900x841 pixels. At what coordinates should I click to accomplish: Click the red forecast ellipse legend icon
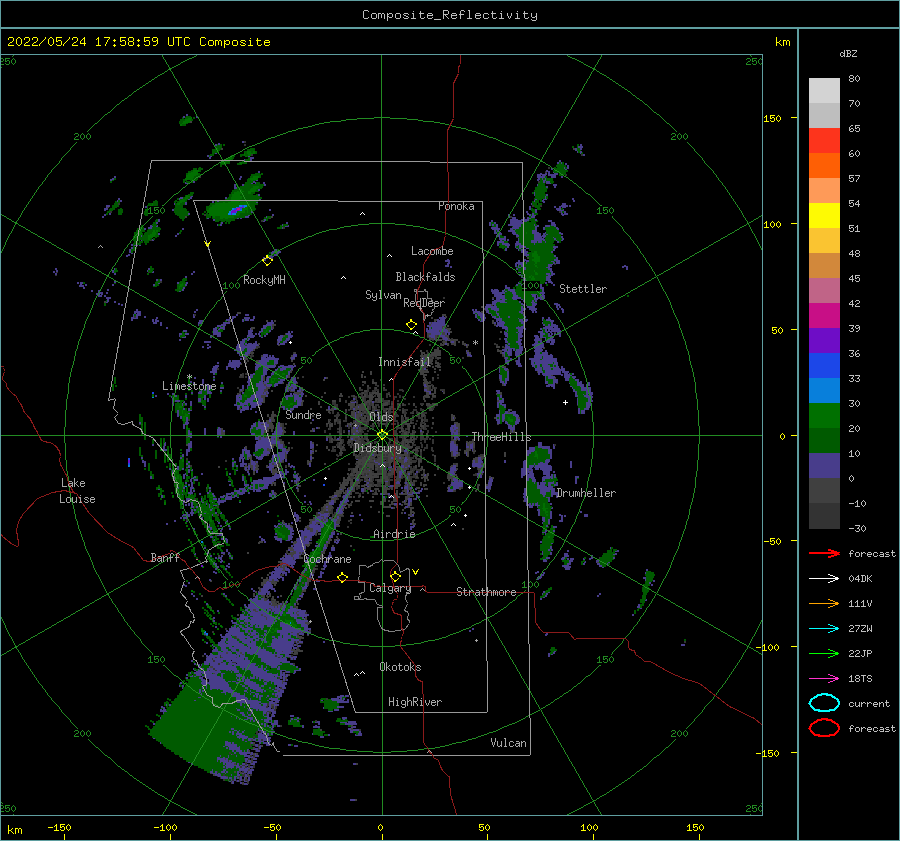824,728
